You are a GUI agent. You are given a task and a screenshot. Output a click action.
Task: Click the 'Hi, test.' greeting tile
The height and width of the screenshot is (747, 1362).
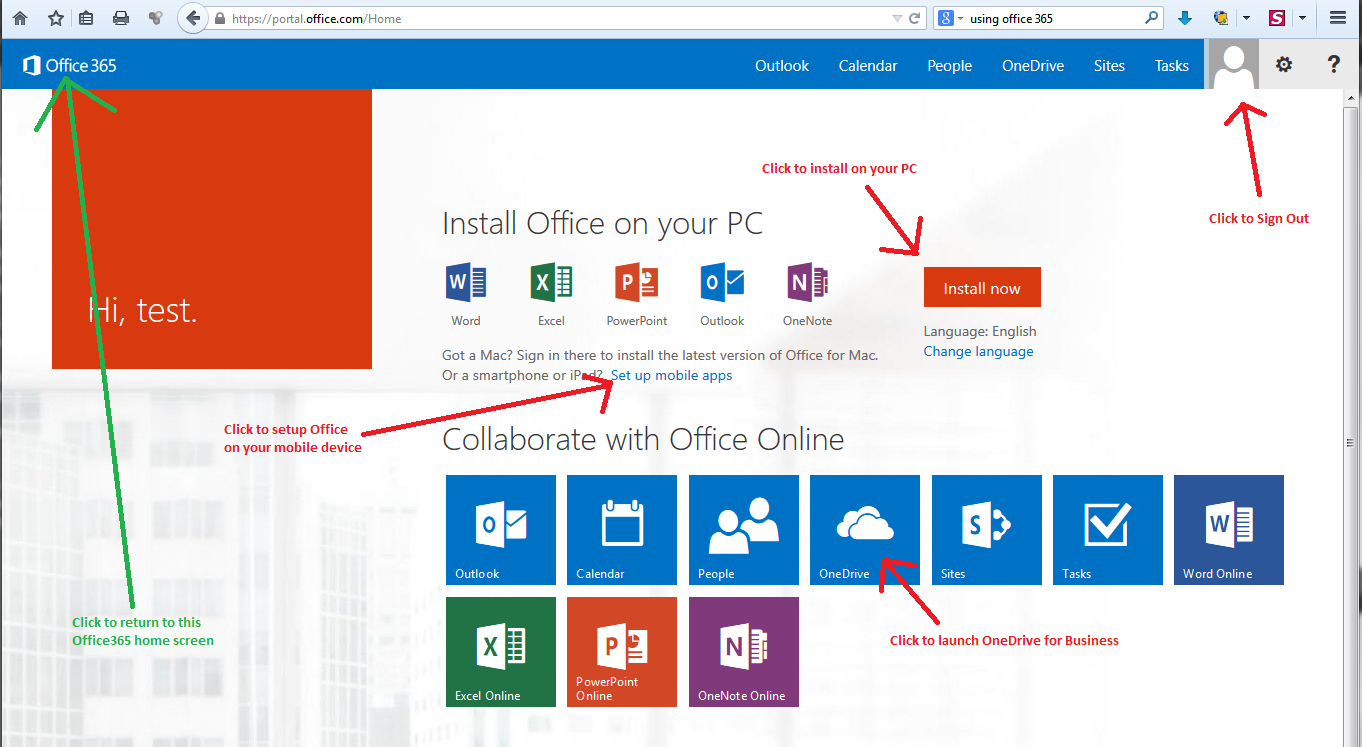(x=212, y=229)
